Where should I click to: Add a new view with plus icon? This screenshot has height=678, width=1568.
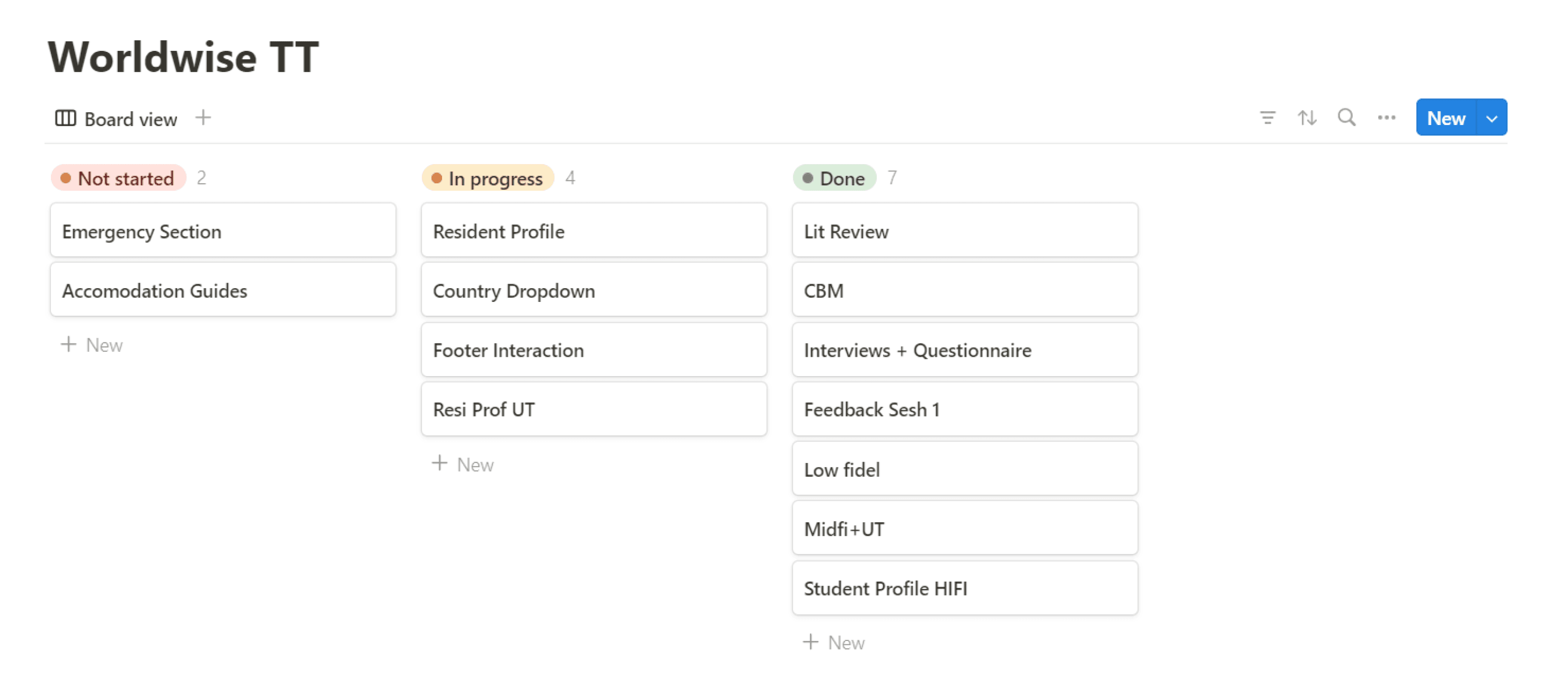(203, 117)
